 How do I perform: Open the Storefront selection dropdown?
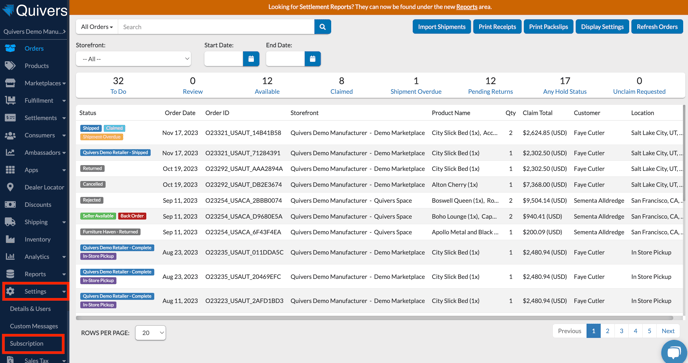pyautogui.click(x=133, y=59)
